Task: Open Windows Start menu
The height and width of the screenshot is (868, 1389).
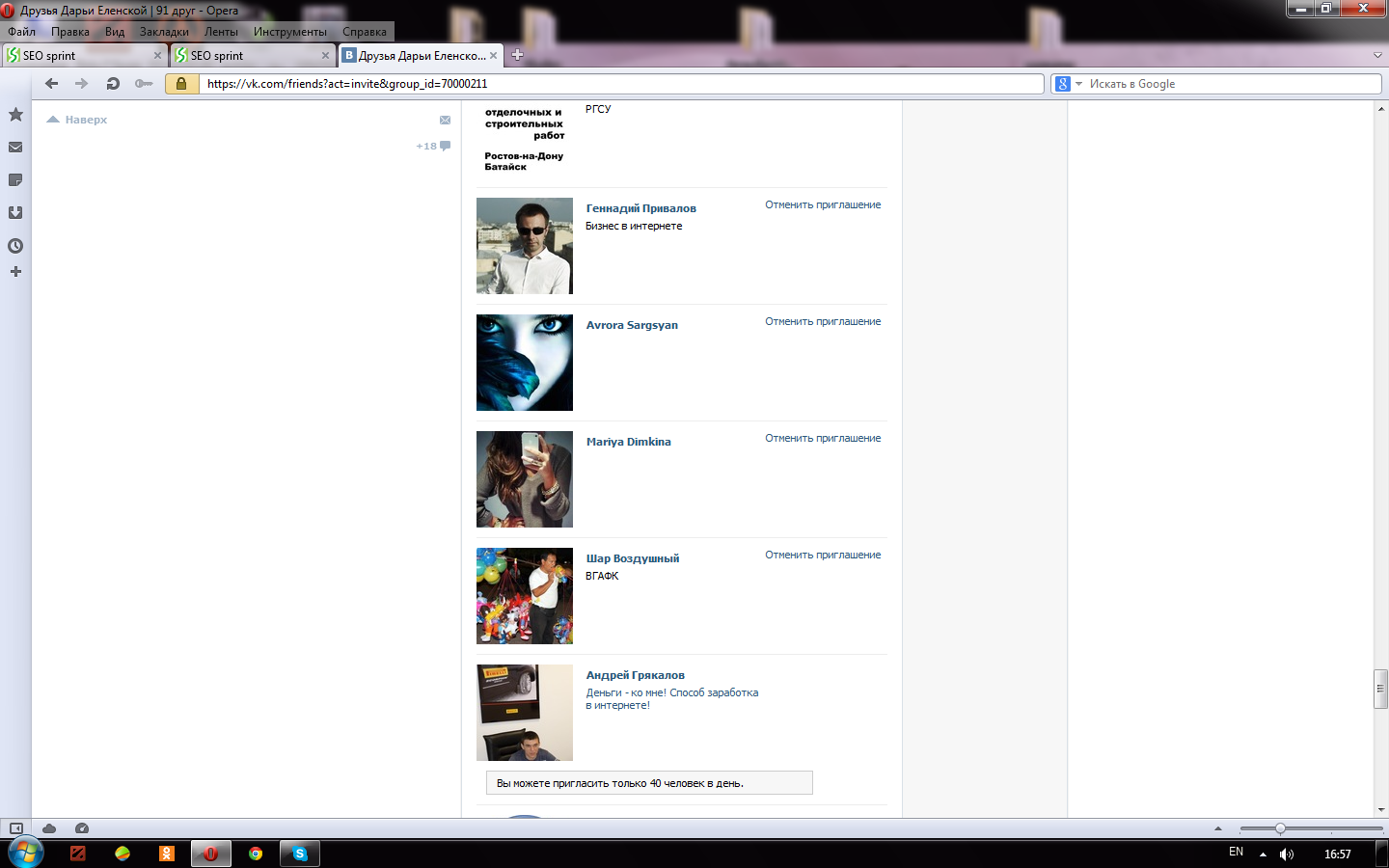Action: tap(26, 854)
